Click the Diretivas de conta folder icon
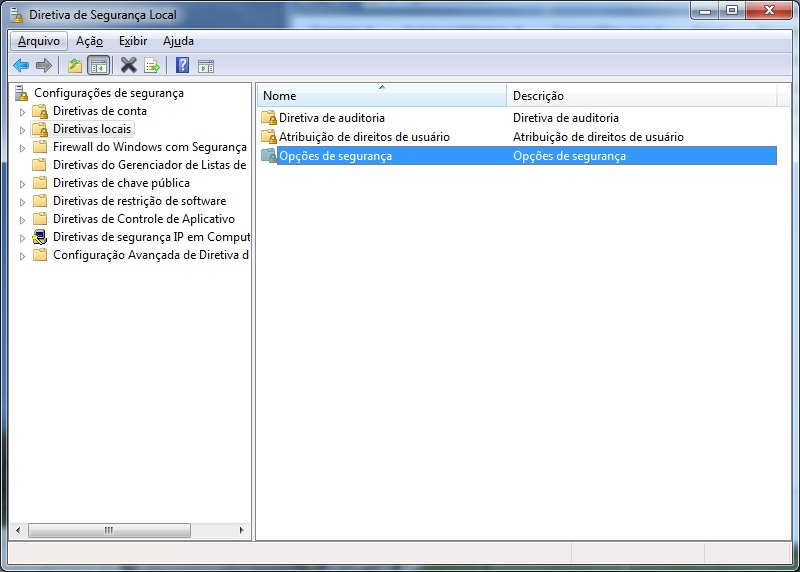The height and width of the screenshot is (572, 800). pos(40,111)
